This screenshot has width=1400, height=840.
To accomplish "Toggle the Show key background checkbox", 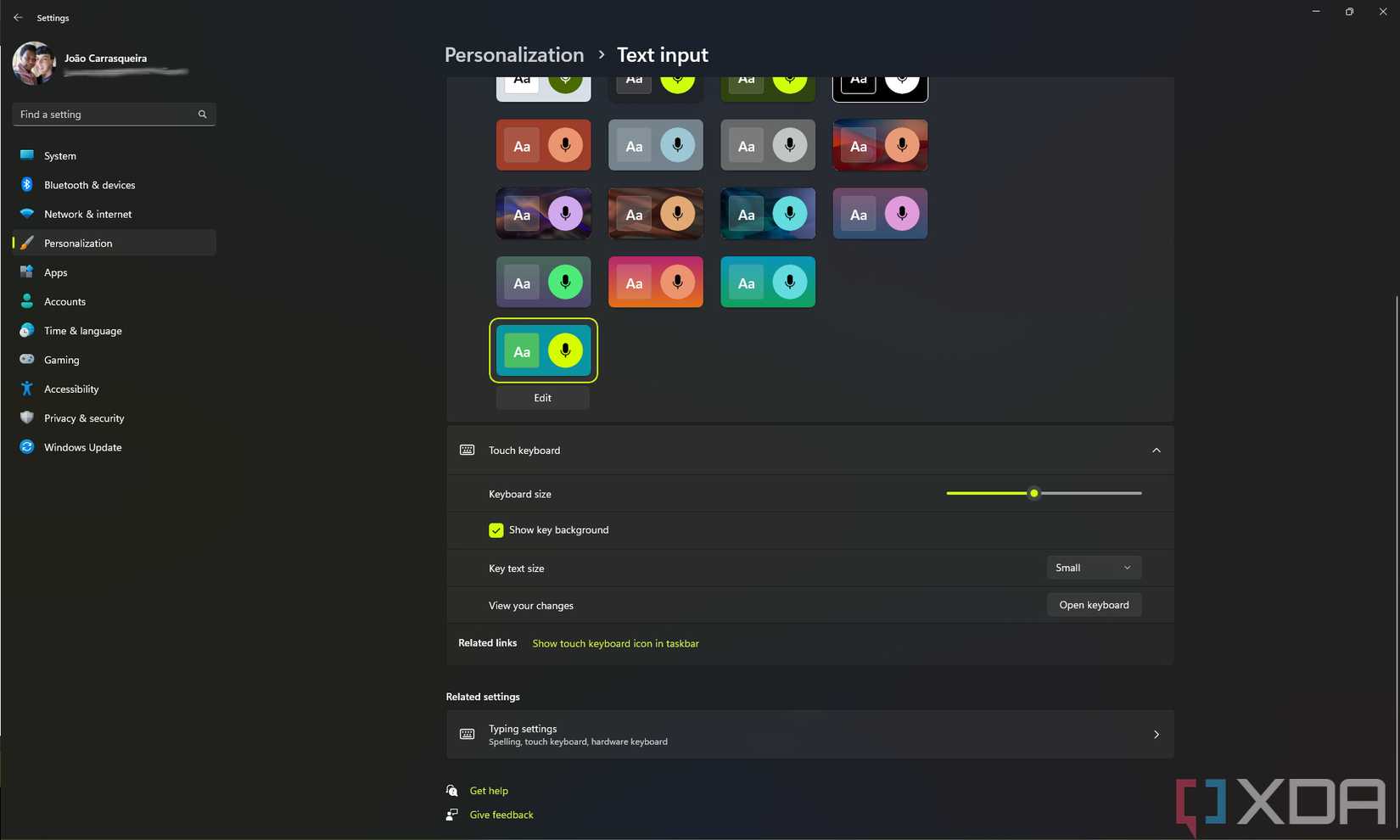I will pyautogui.click(x=496, y=530).
